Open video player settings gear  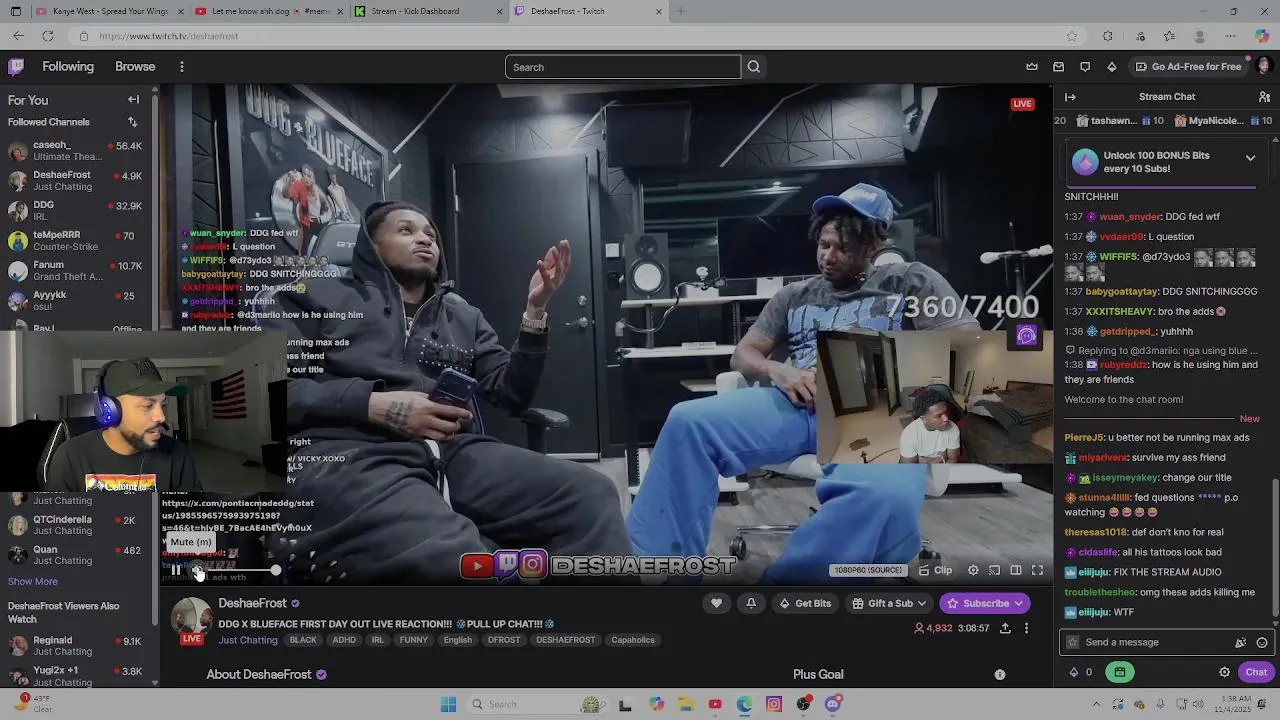pyautogui.click(x=973, y=570)
